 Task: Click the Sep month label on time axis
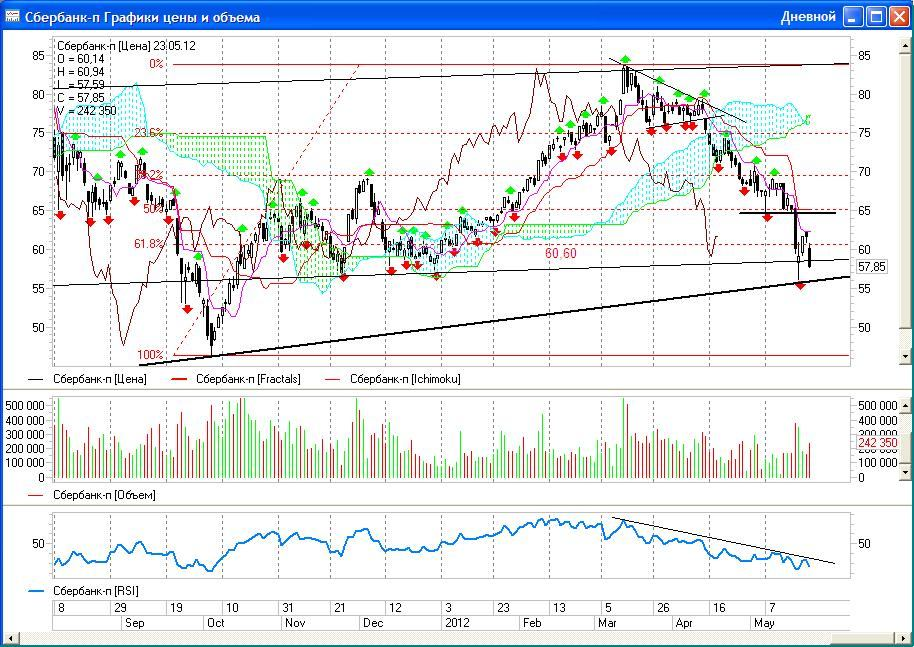tap(135, 623)
